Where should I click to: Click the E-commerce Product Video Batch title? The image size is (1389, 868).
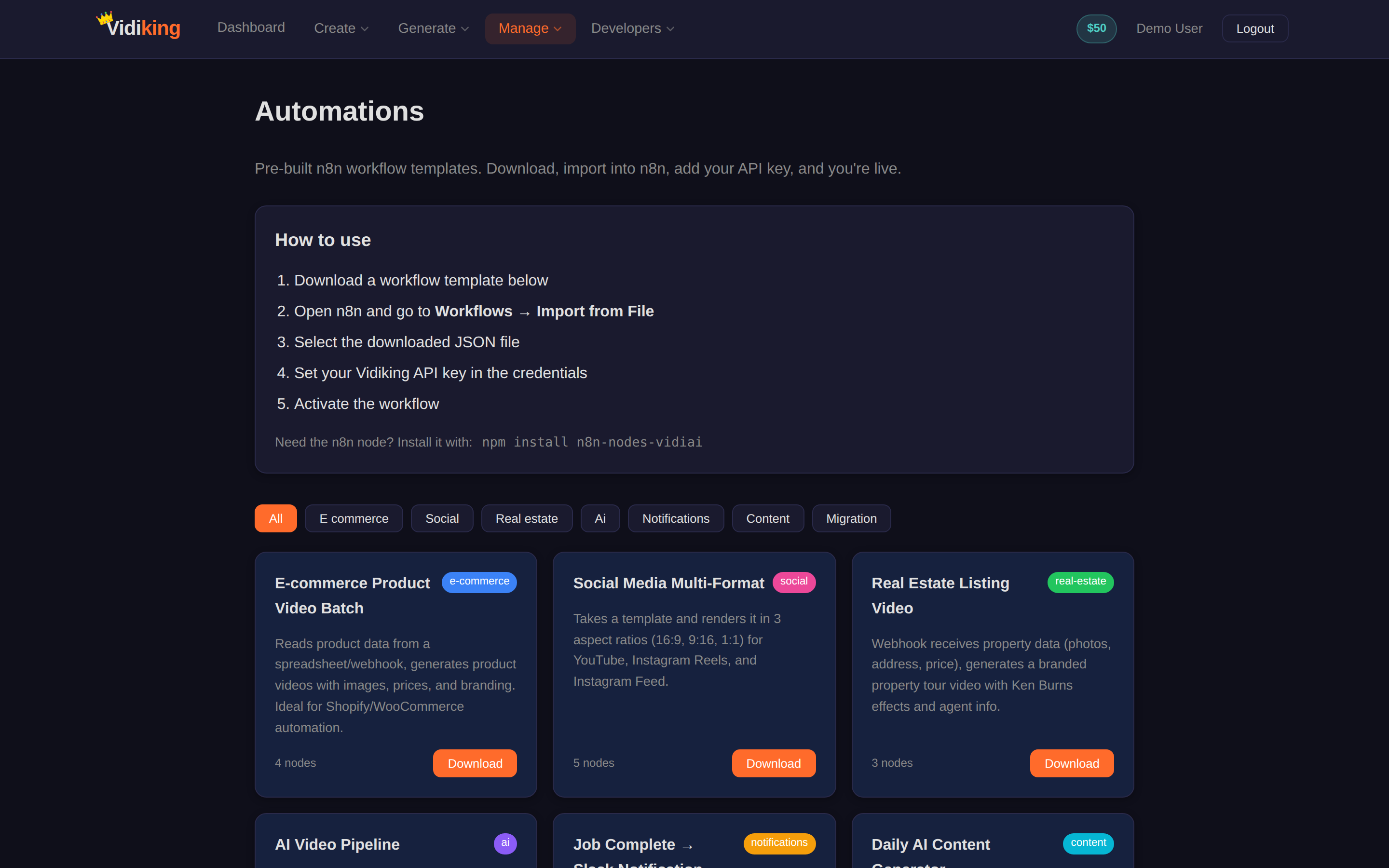pos(352,596)
